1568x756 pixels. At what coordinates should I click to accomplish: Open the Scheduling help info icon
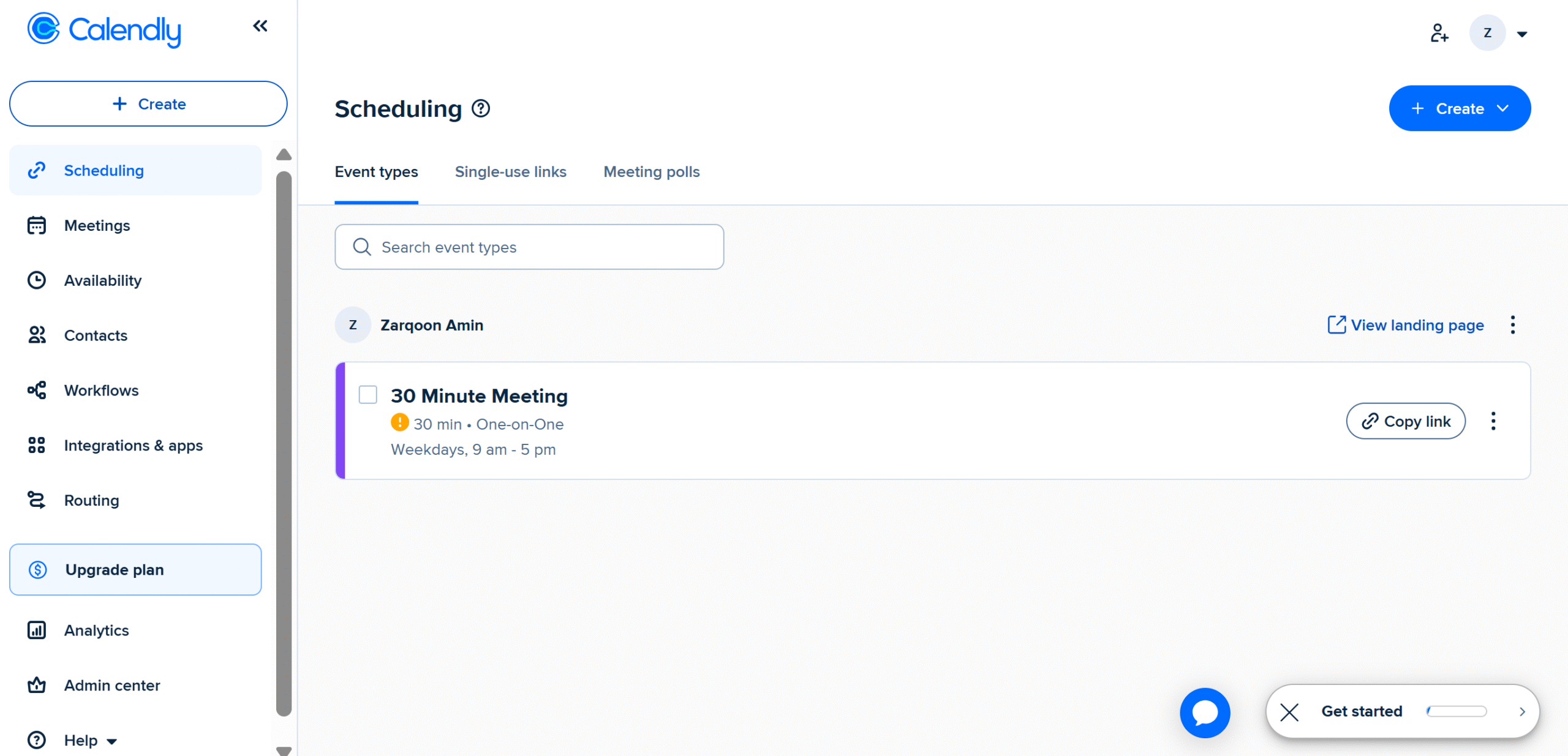[481, 108]
